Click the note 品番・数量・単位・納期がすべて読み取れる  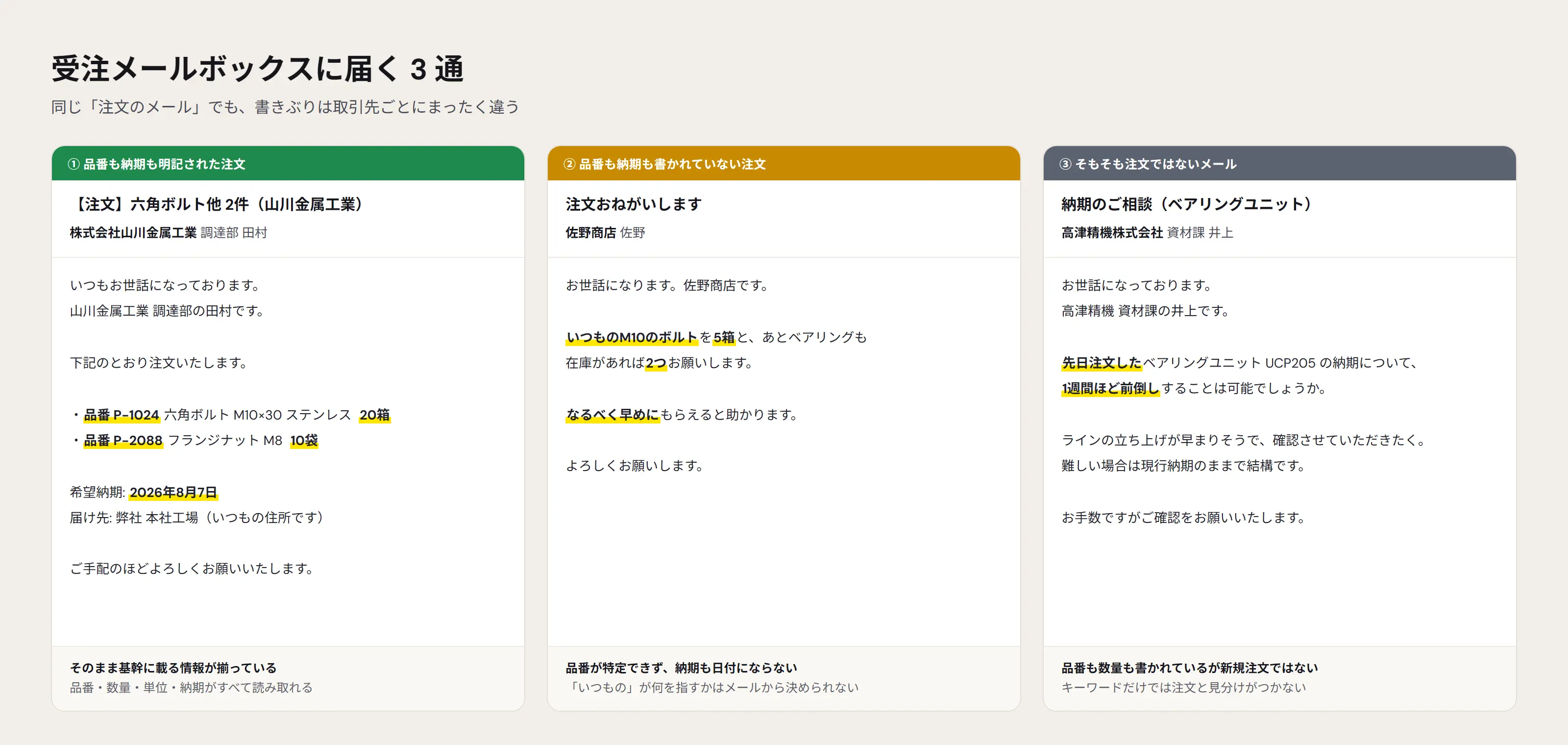pos(191,688)
